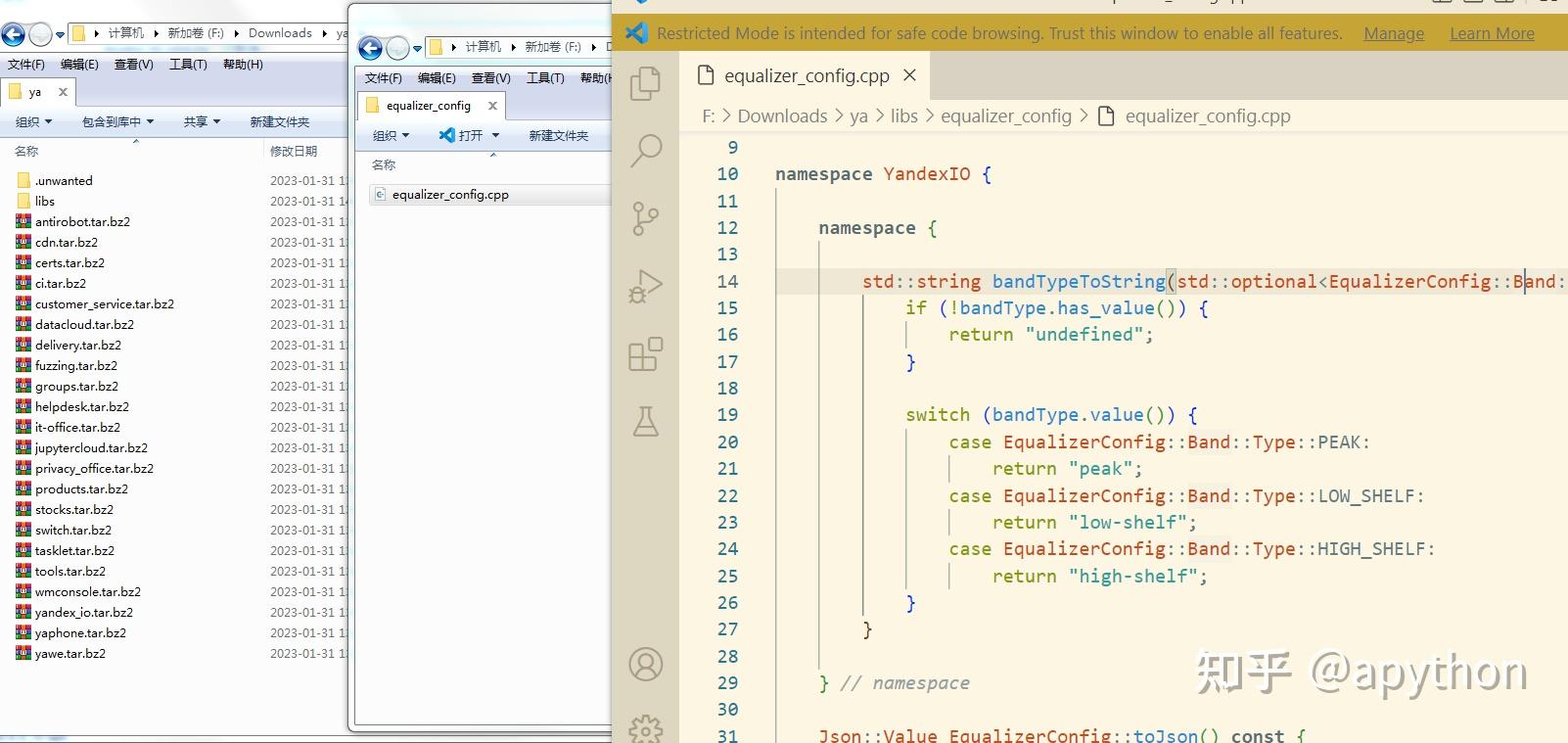Screen dimensions: 1568x743
Task: Click the archive icon of antirobot.tar.bz2
Action: pyautogui.click(x=23, y=221)
